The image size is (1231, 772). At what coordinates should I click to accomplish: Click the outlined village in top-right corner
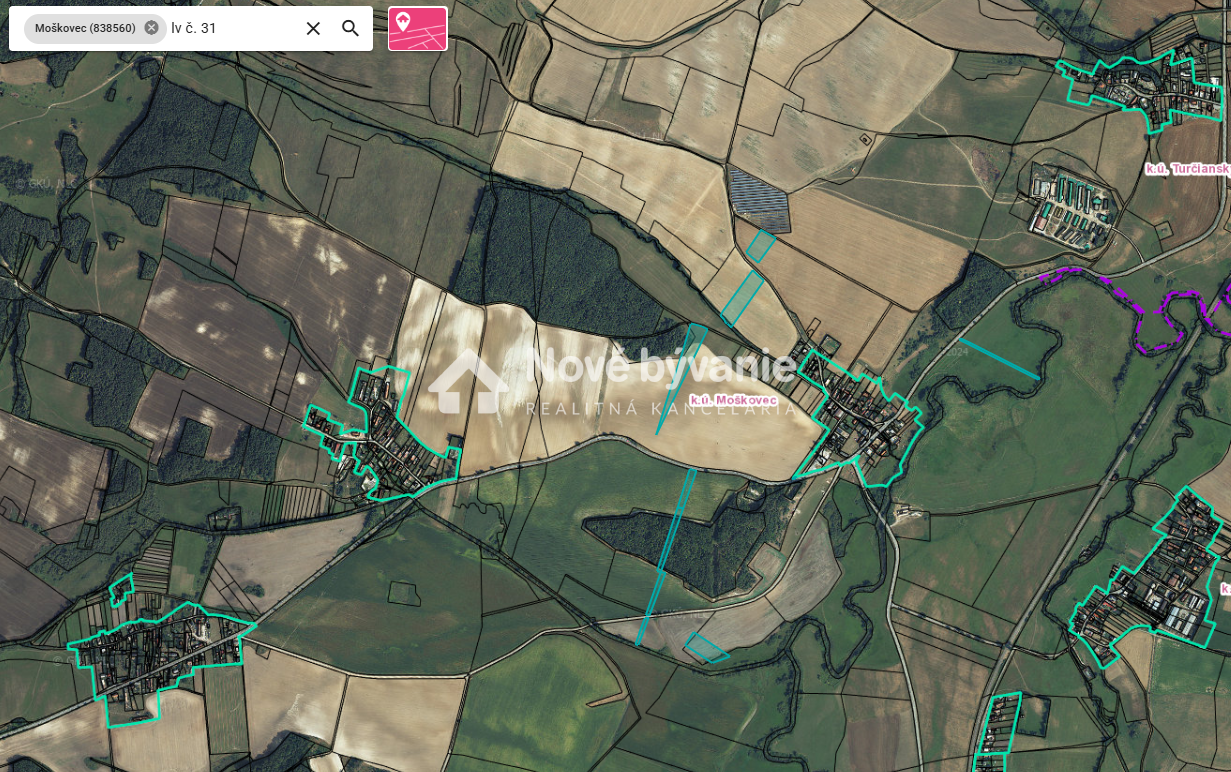tap(1145, 90)
